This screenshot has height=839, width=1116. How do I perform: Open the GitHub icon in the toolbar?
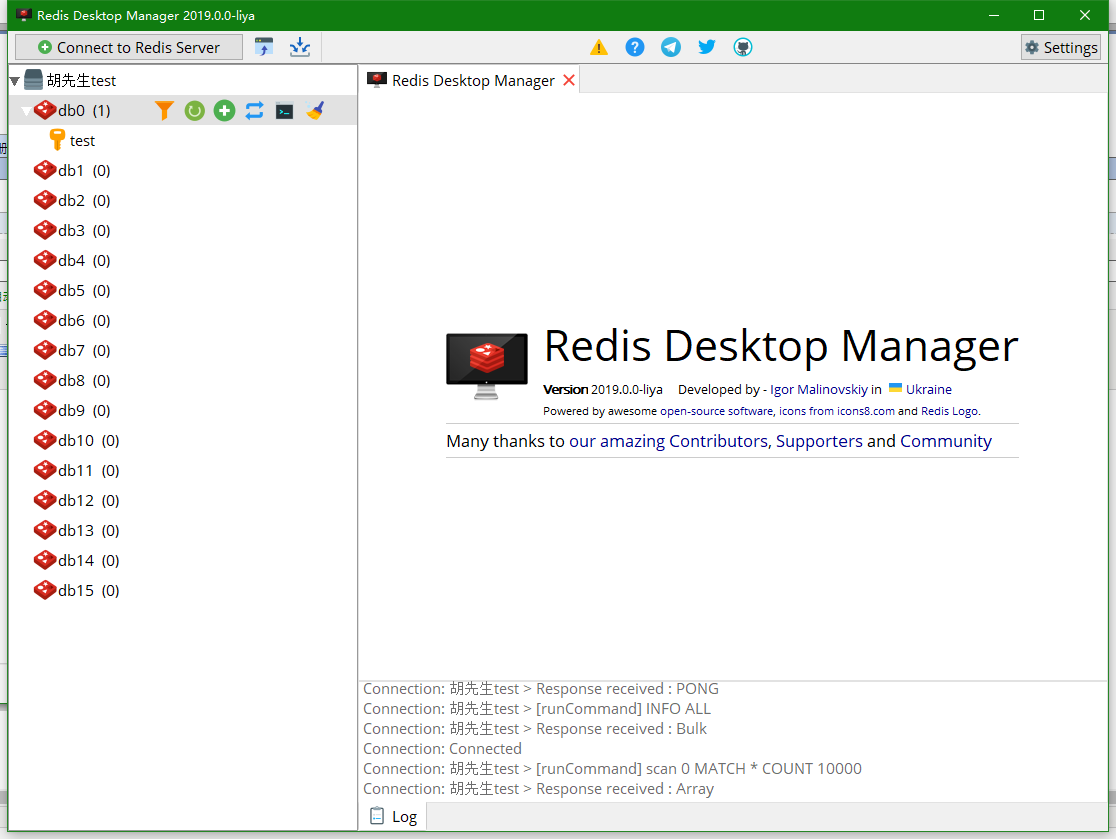tap(743, 46)
